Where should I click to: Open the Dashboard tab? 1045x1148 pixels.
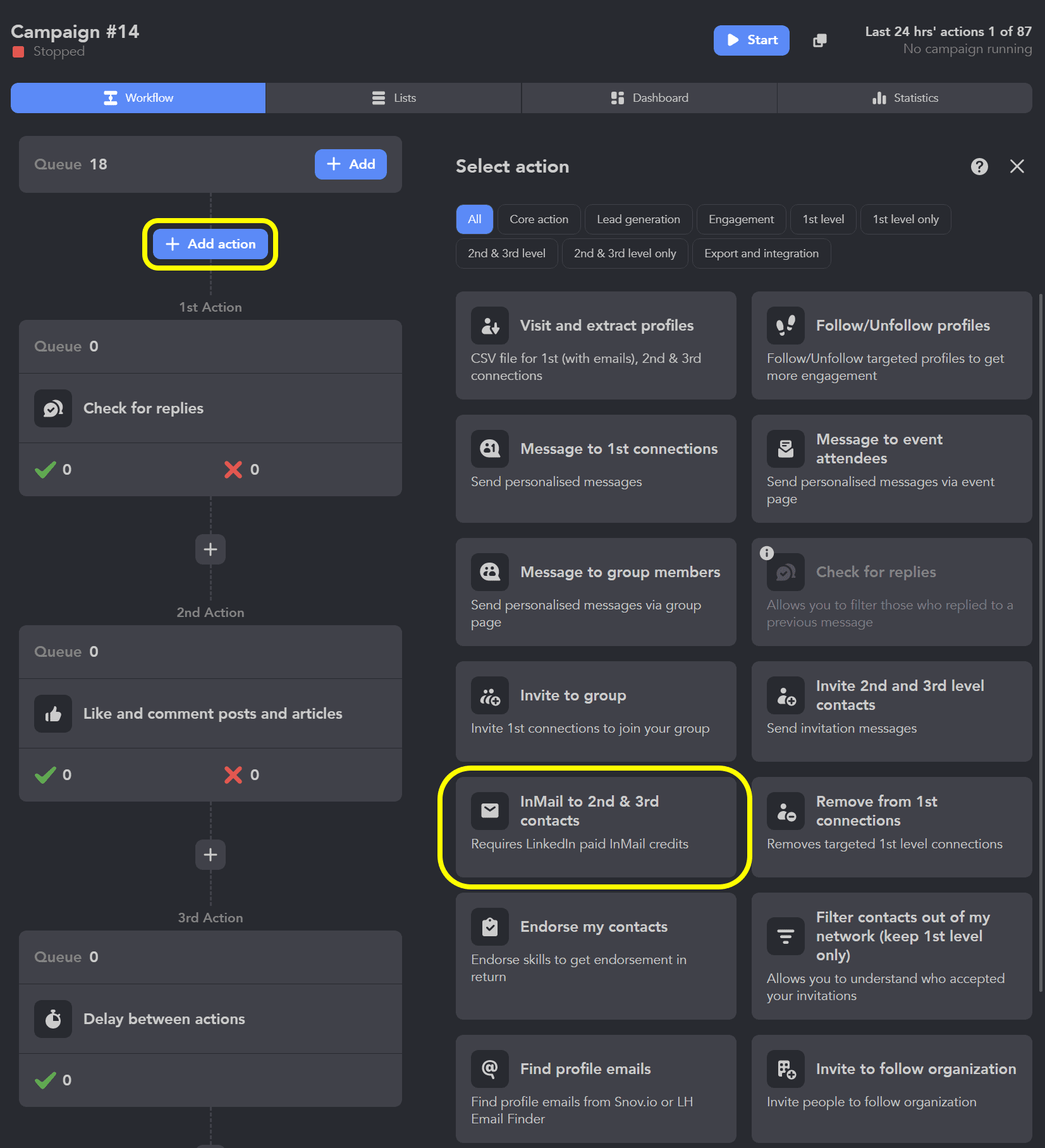(x=649, y=98)
